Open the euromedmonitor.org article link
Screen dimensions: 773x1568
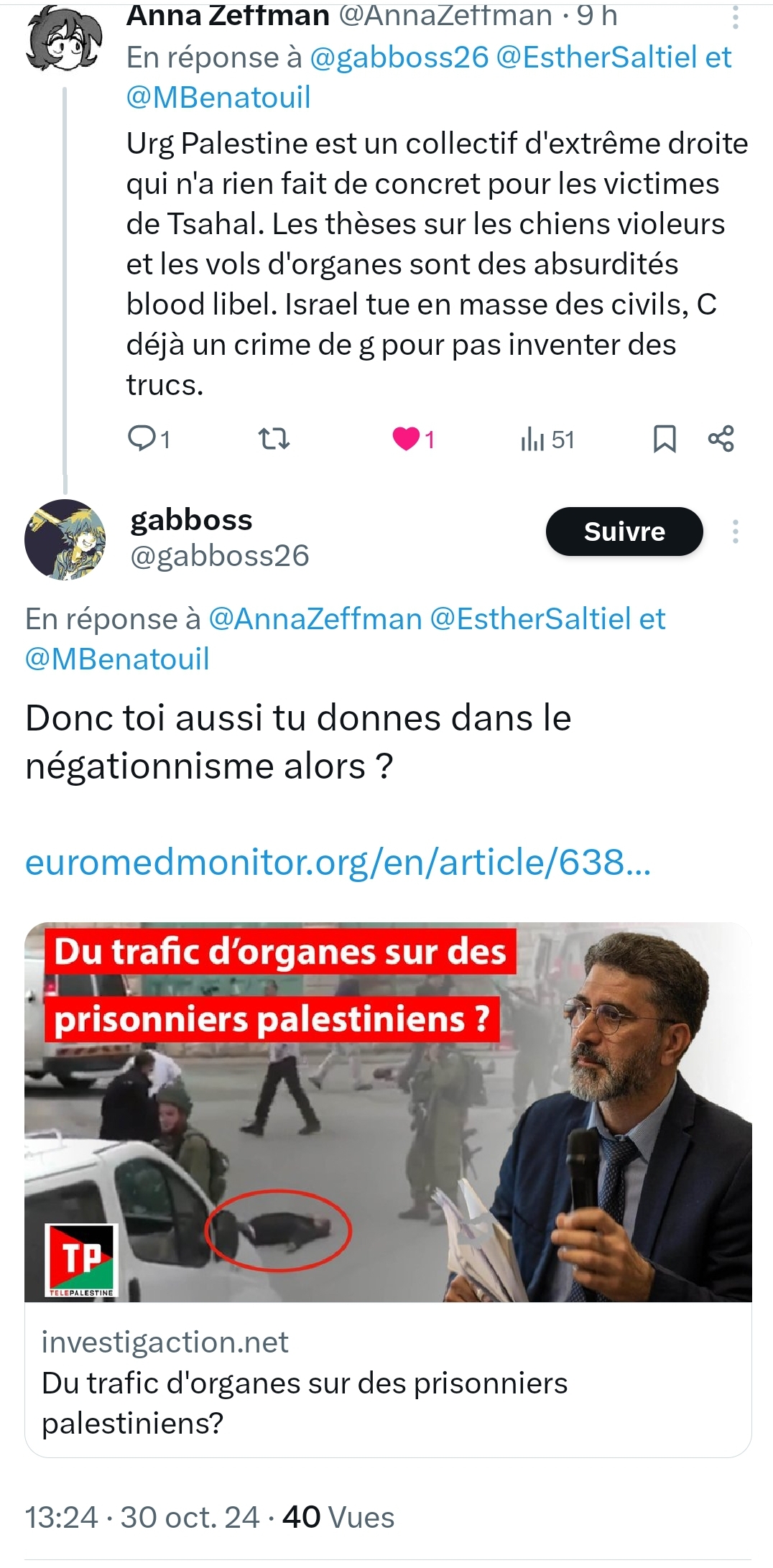pyautogui.click(x=338, y=862)
